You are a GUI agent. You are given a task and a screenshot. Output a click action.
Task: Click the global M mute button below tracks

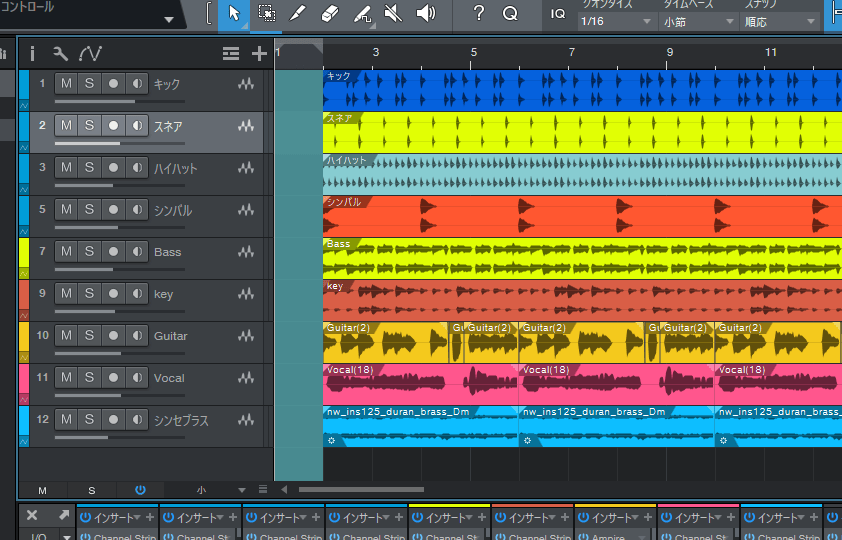[42, 490]
